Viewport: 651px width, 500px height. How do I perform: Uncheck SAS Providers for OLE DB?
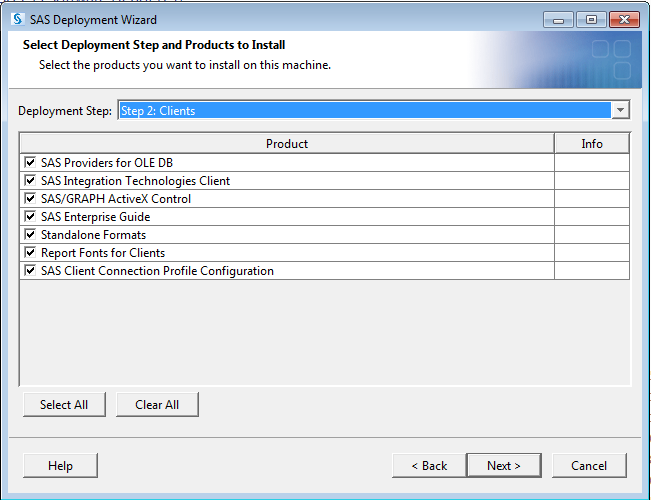(30, 163)
